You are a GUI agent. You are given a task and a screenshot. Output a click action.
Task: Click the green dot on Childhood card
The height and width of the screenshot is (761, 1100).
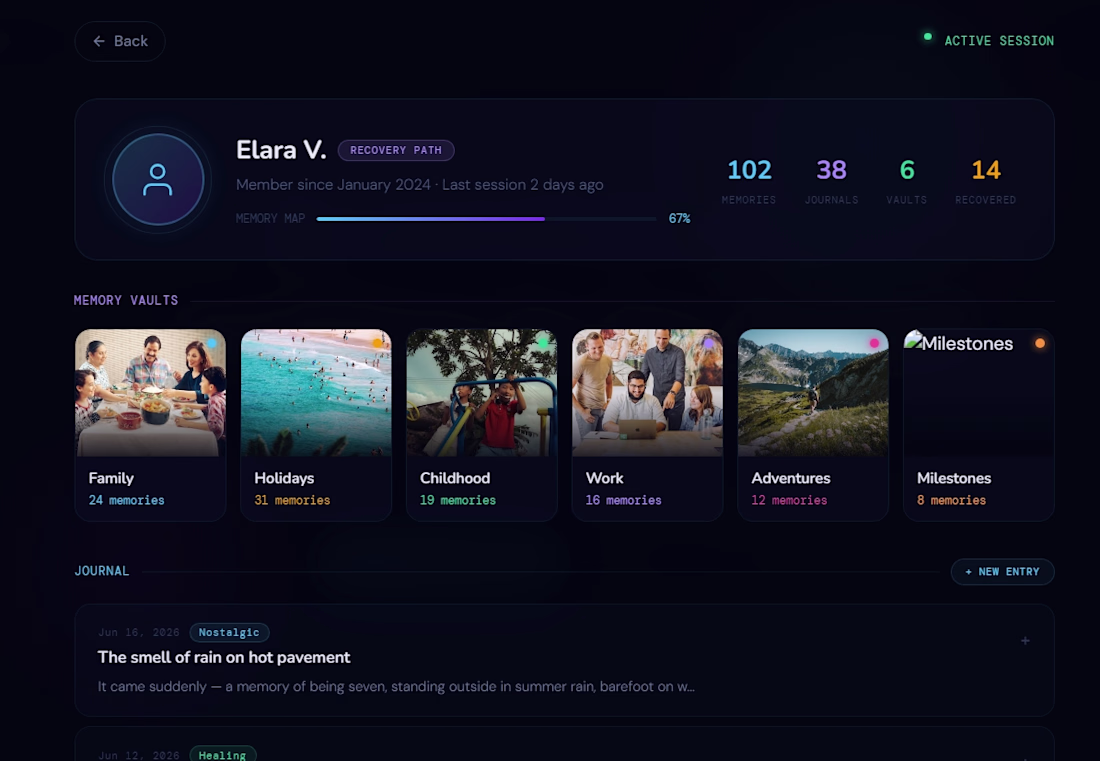pos(543,343)
